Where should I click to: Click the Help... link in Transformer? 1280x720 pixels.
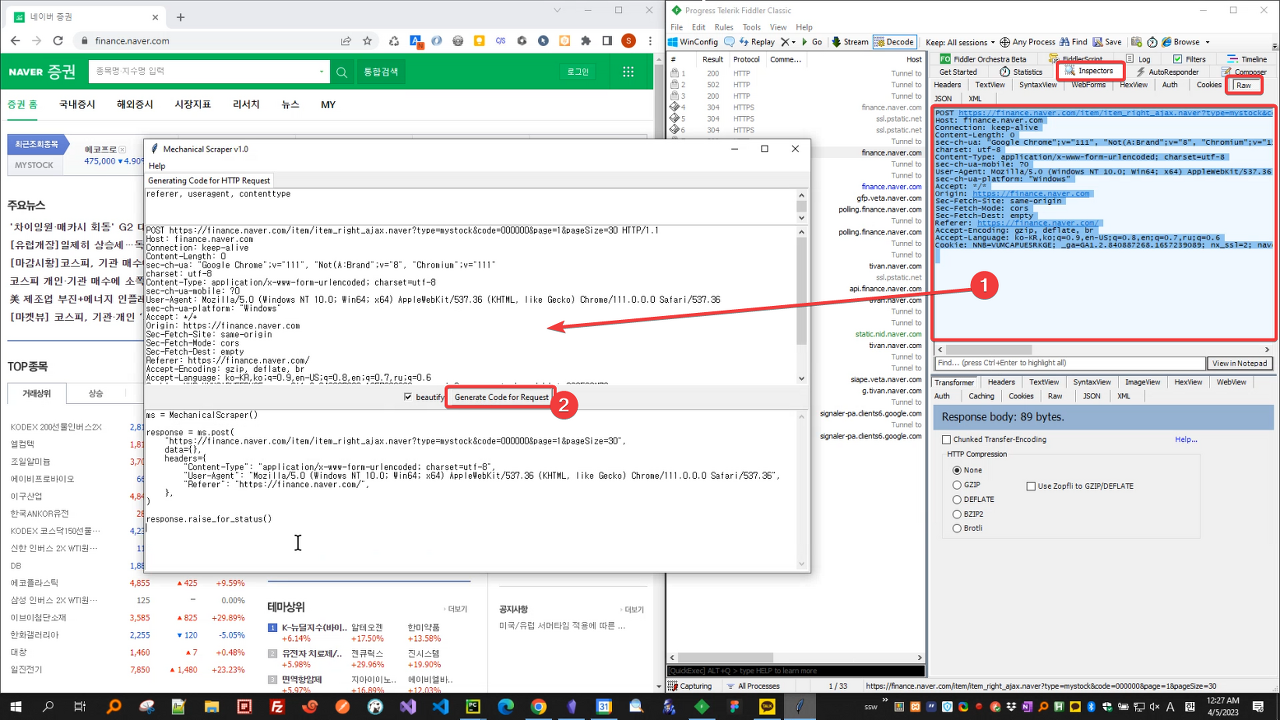1186,439
